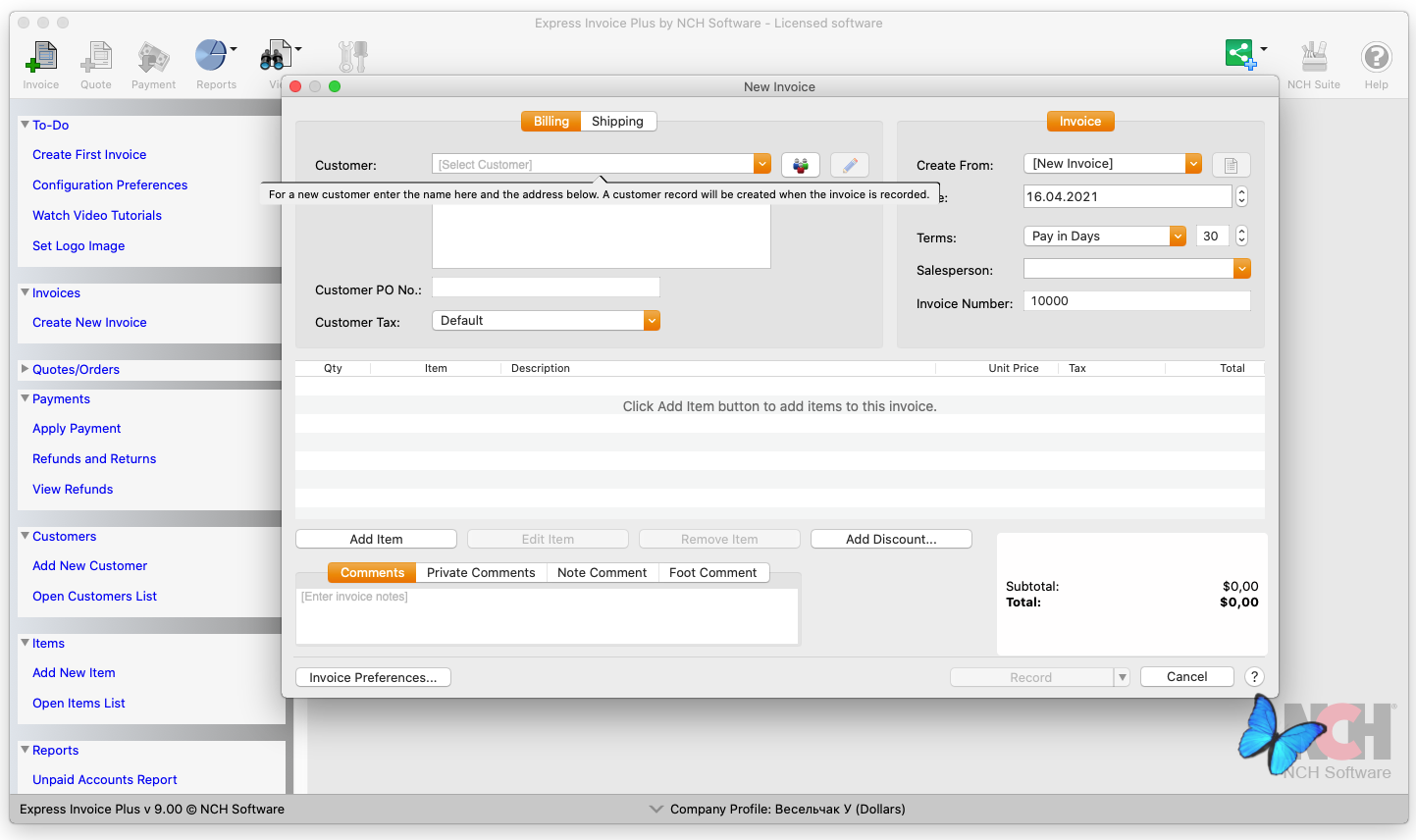The height and width of the screenshot is (840, 1416).
Task: Click the Set Logo Image link
Action: point(79,245)
